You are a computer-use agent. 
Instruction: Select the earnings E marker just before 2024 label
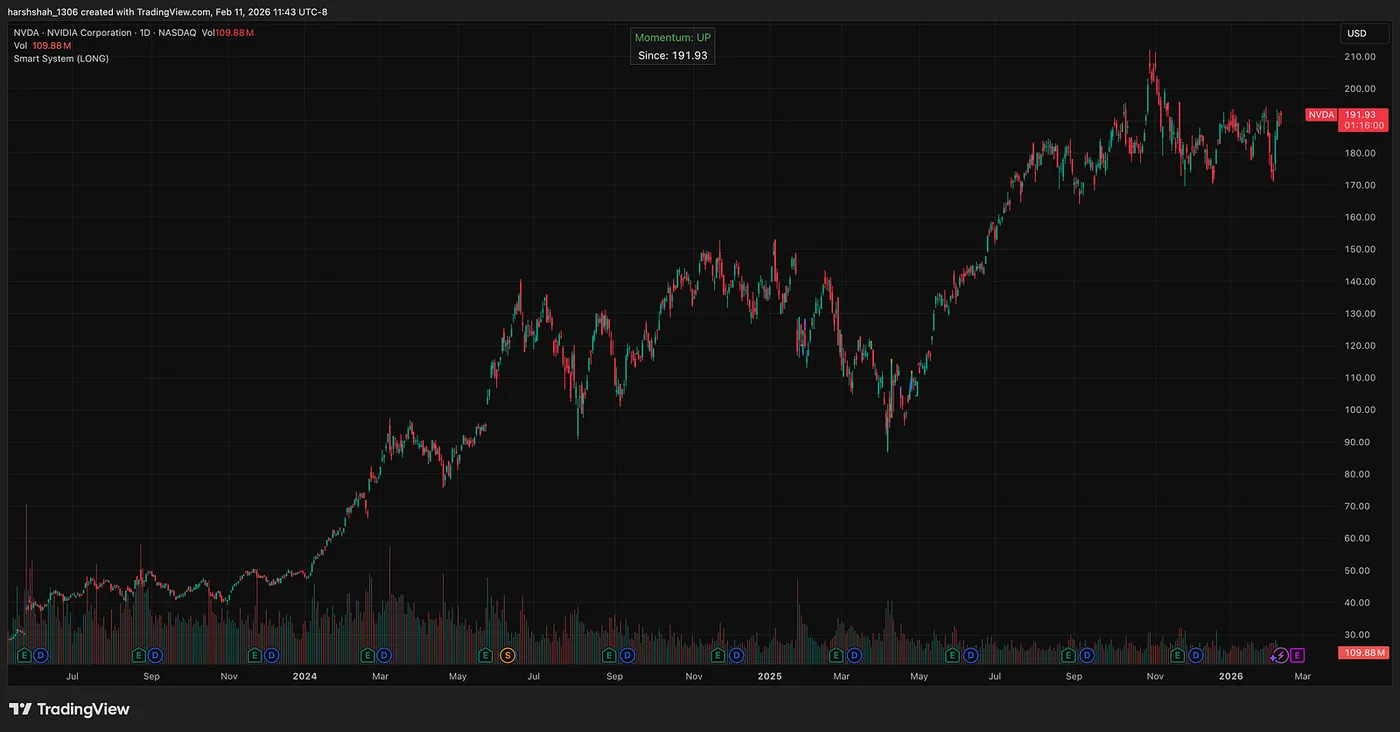click(254, 655)
